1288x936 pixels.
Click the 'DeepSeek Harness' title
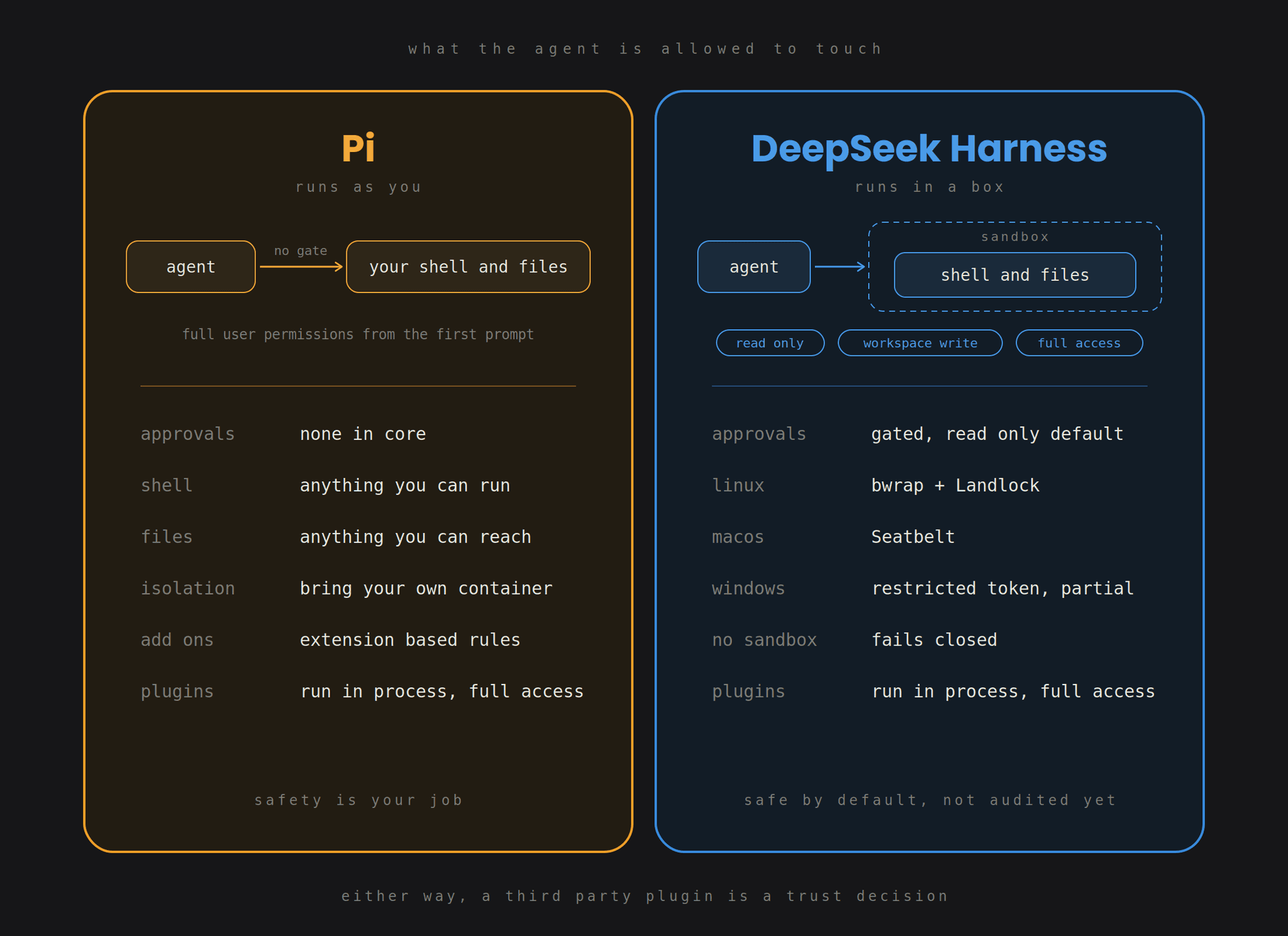929,148
